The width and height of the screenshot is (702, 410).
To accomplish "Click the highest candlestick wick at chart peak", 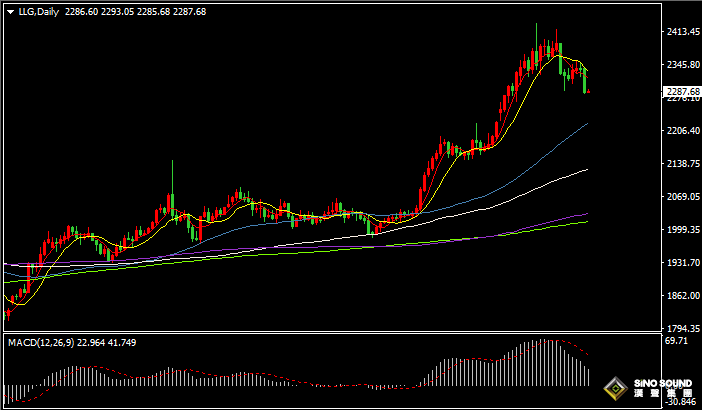I will [536, 27].
